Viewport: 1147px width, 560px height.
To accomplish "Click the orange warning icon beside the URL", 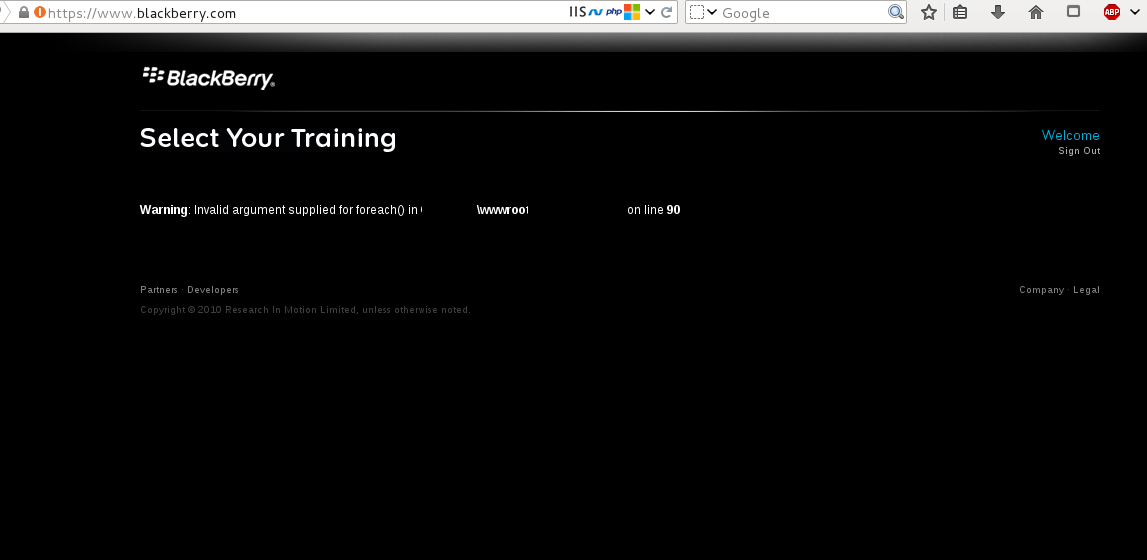I will pyautogui.click(x=40, y=13).
